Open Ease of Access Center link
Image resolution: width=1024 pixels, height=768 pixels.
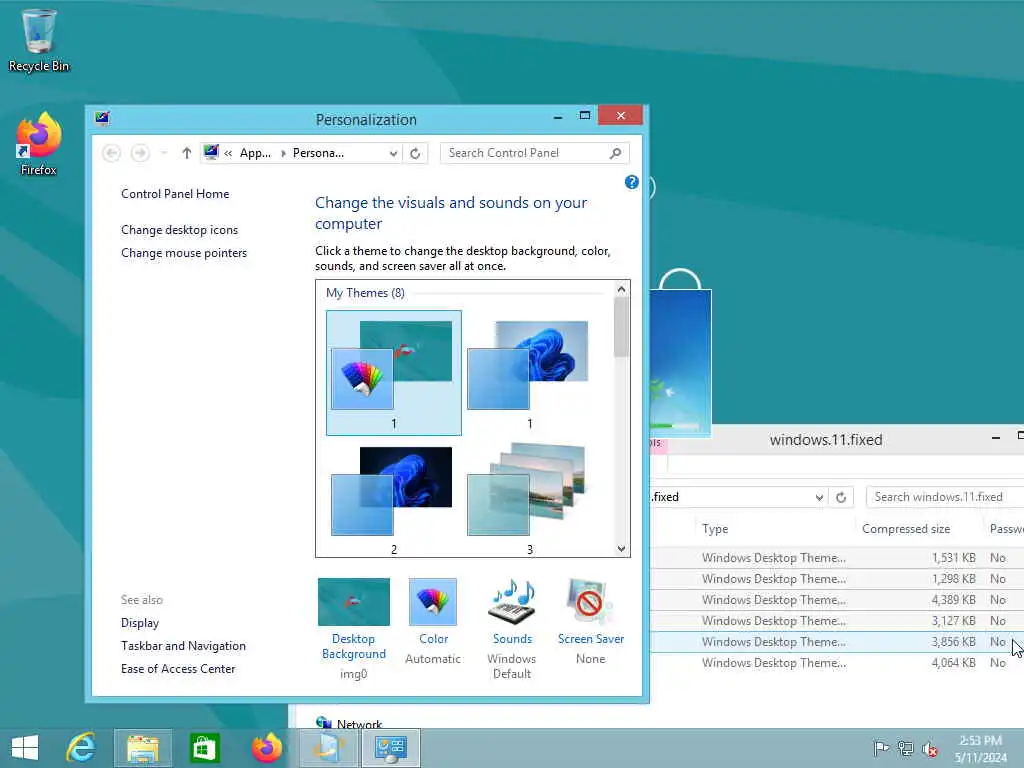pos(178,668)
